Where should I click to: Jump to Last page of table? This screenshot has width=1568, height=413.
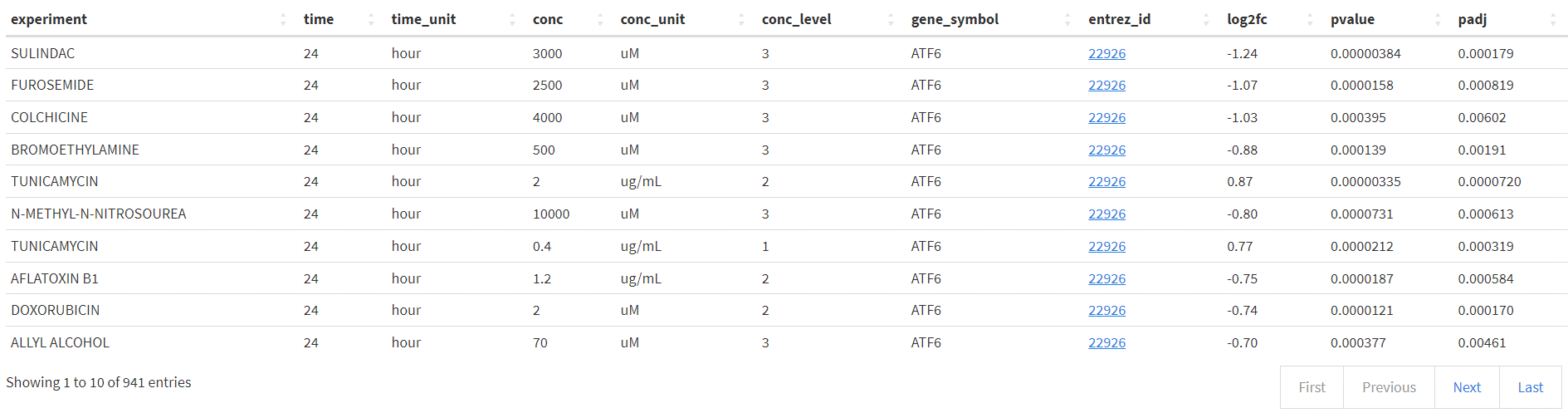1530,387
